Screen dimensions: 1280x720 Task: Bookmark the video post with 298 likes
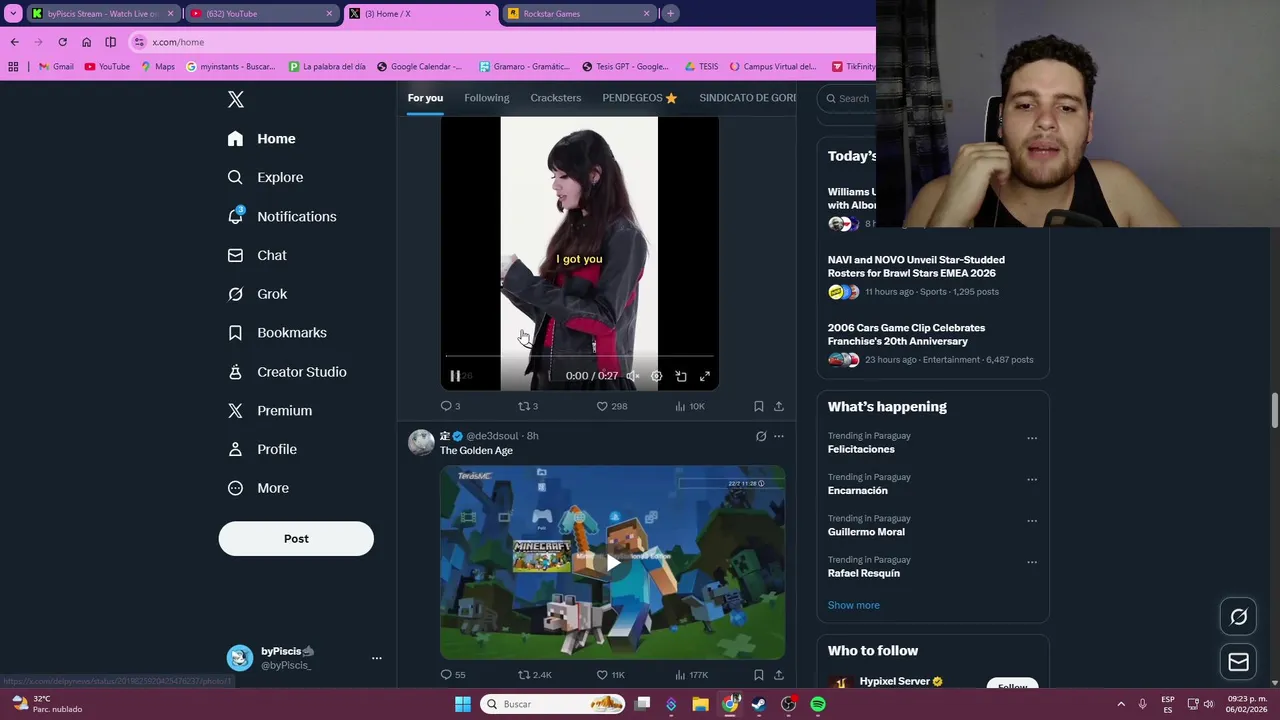pyautogui.click(x=759, y=406)
